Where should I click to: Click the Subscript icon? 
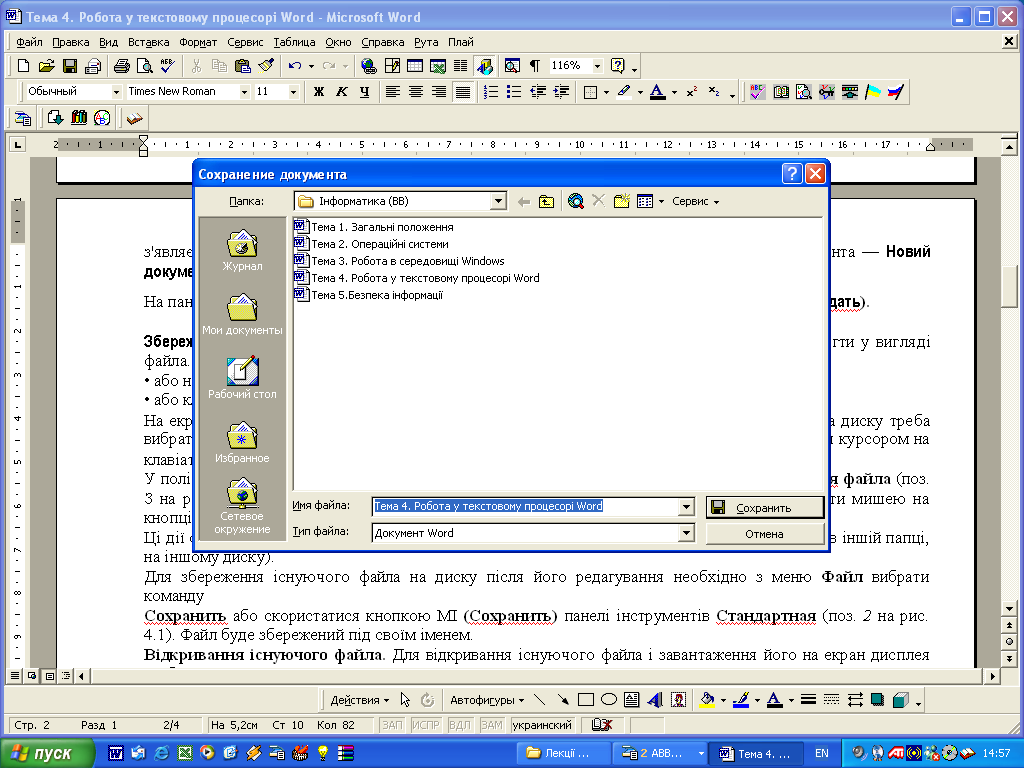(714, 92)
